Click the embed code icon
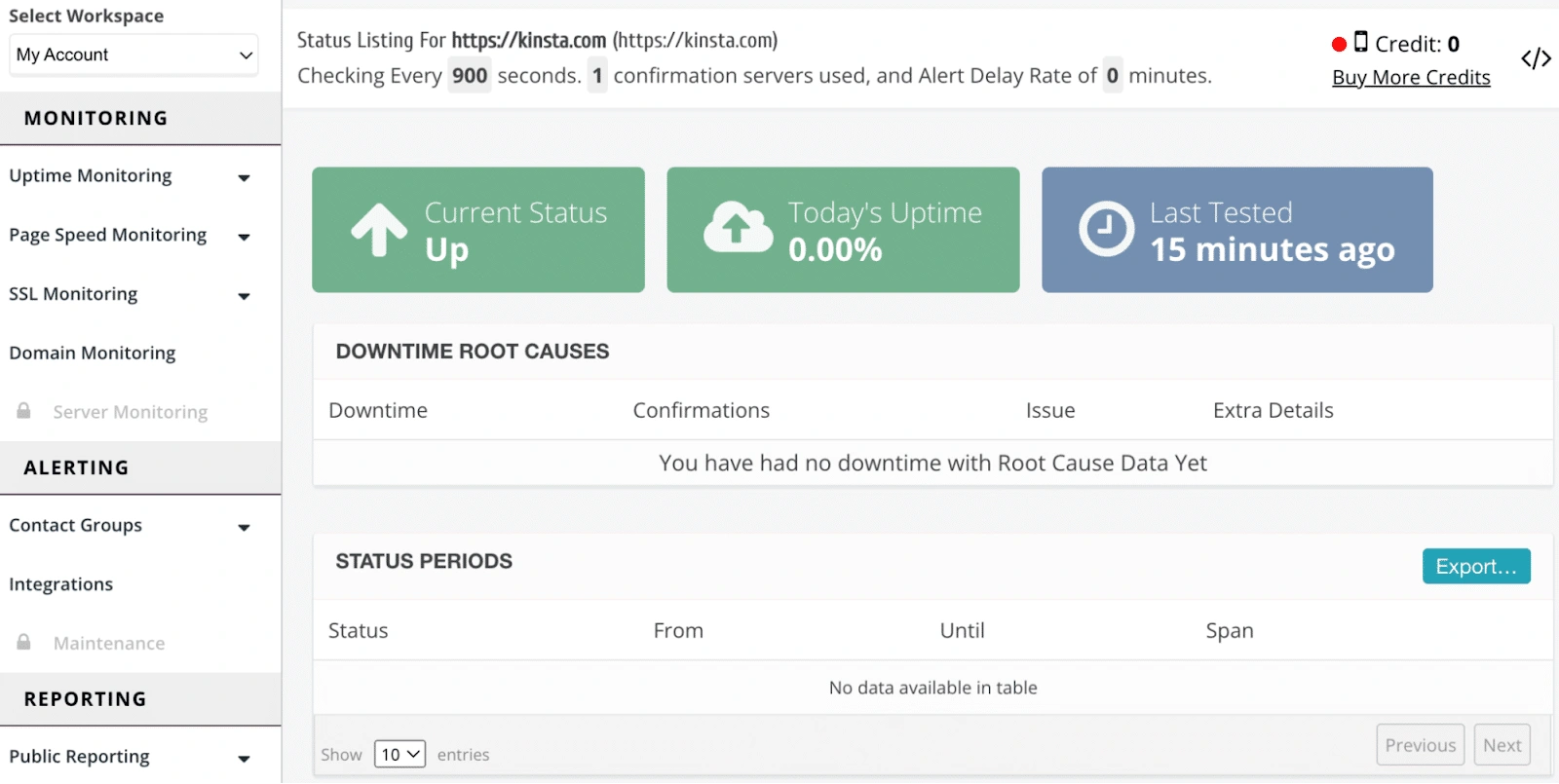Viewport: 1559px width, 784px height. click(x=1536, y=59)
